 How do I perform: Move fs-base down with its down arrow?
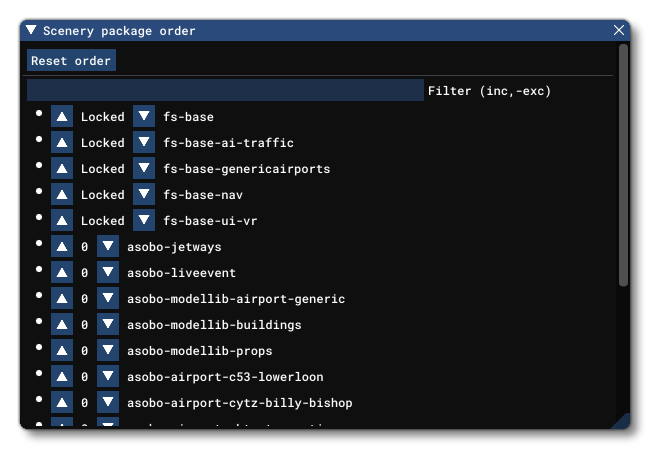point(144,117)
